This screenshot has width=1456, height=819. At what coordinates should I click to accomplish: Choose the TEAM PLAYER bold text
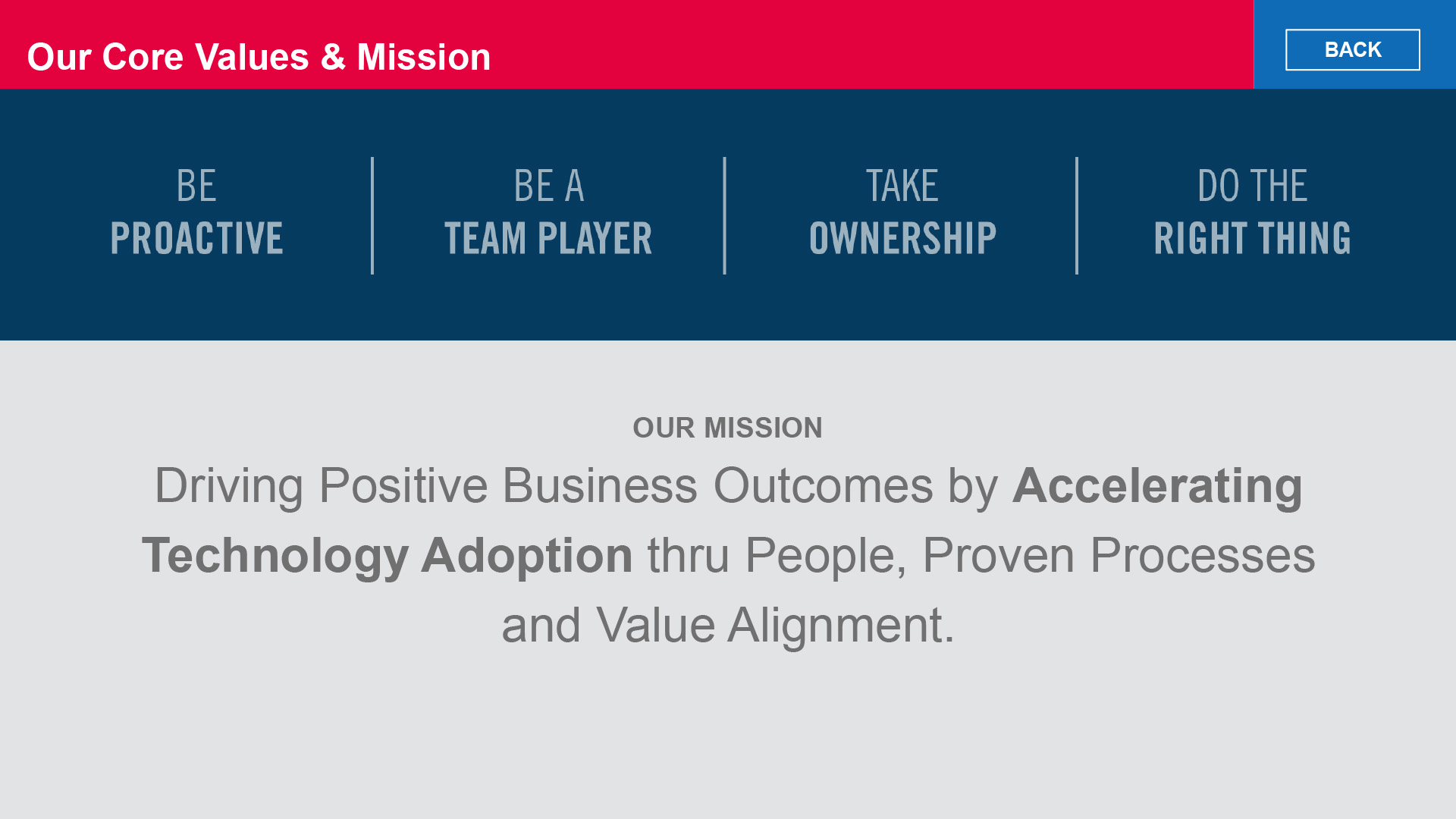point(548,238)
